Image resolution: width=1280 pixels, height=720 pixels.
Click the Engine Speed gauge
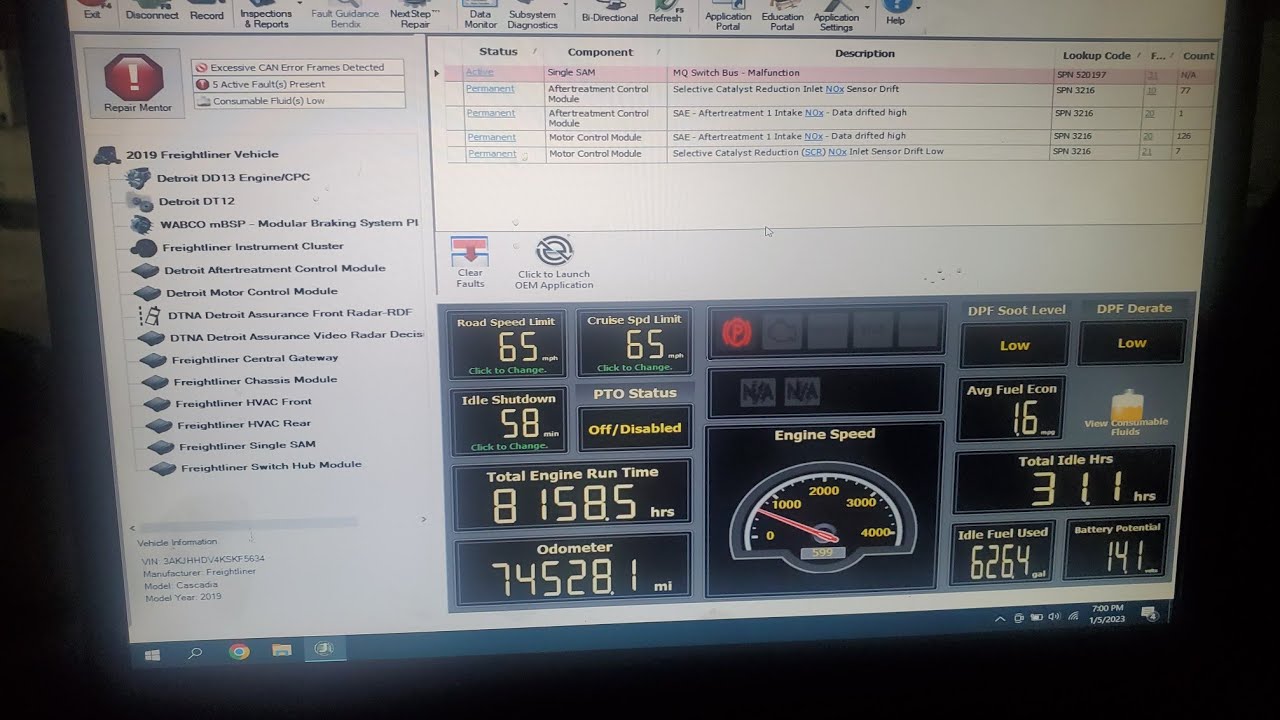pyautogui.click(x=824, y=508)
